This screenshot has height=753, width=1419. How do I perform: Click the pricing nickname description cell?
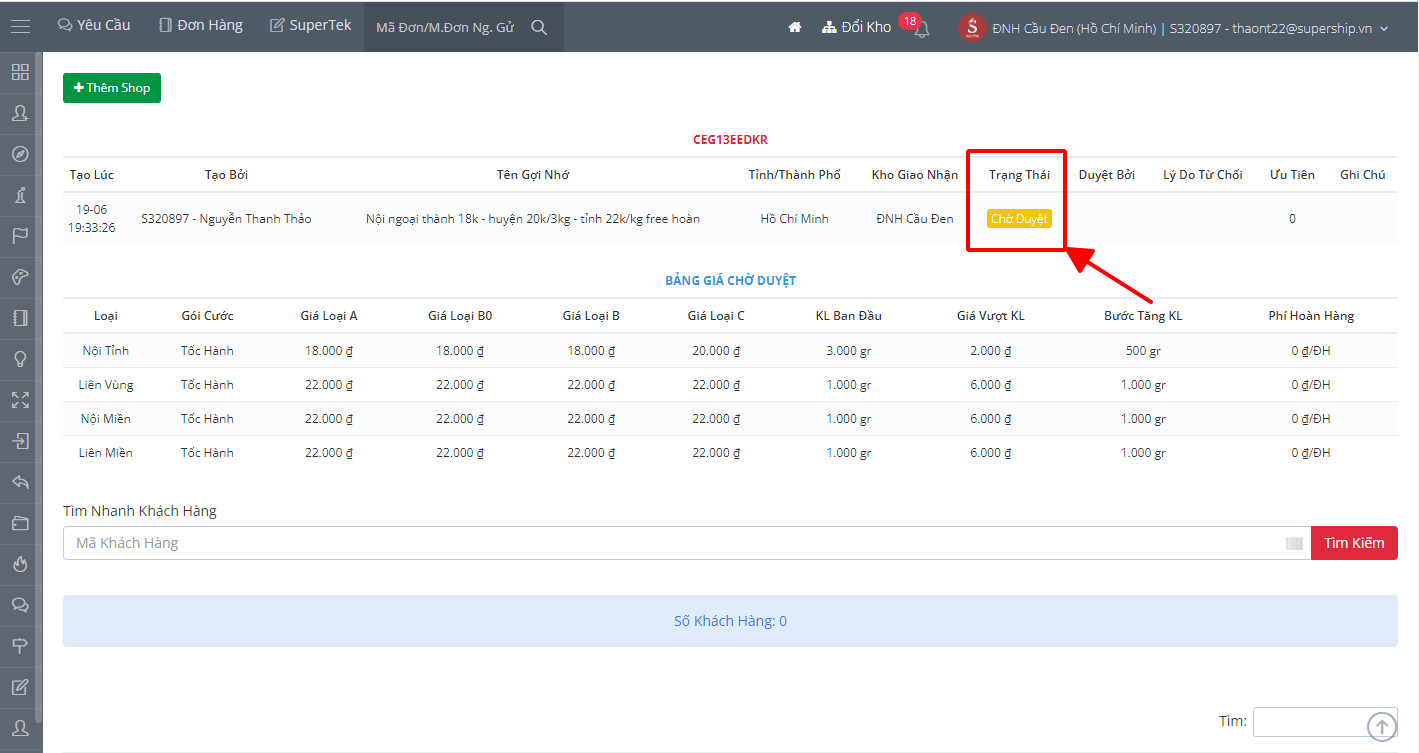pyautogui.click(x=533, y=218)
